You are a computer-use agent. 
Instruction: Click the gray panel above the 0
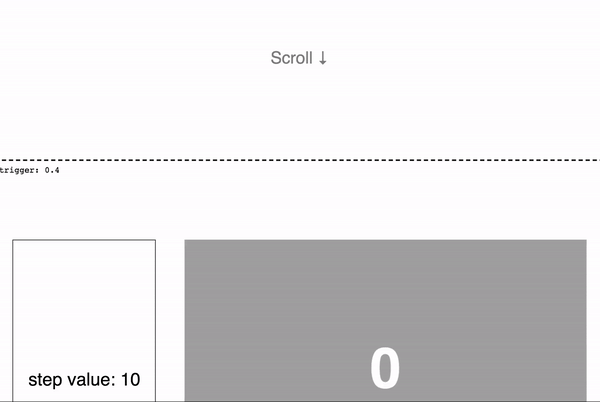(x=385, y=291)
